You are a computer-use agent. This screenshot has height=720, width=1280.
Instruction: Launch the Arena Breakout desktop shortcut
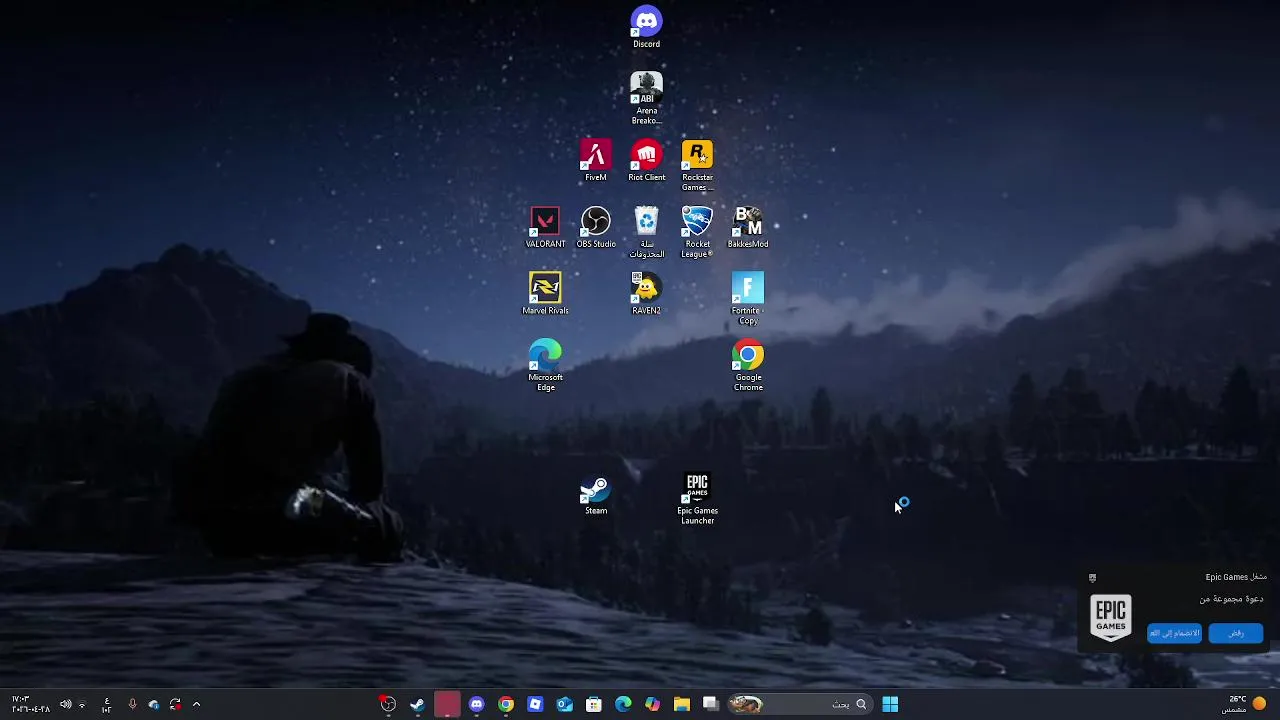pyautogui.click(x=646, y=98)
